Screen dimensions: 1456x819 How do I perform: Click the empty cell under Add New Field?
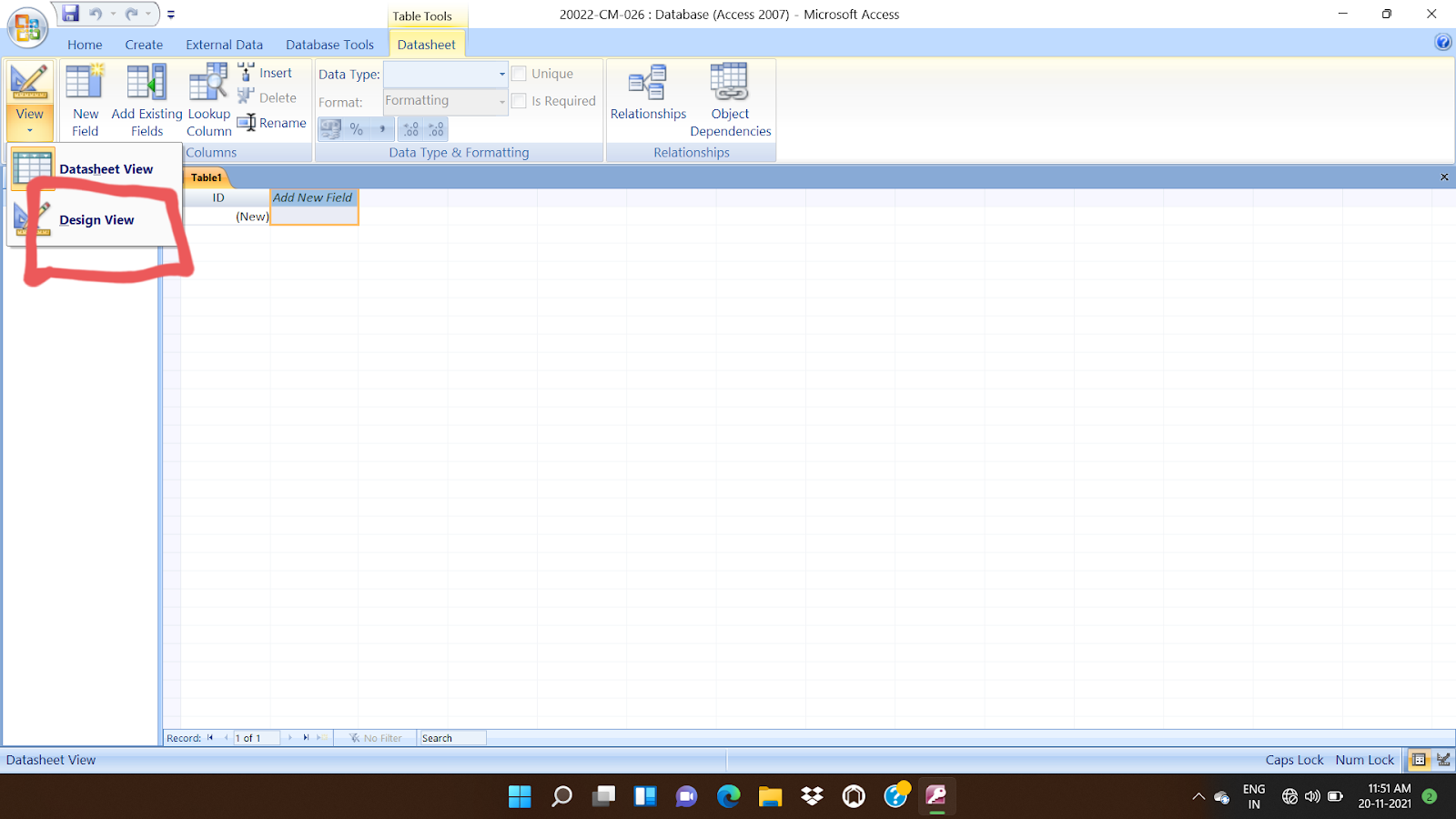coord(315,217)
